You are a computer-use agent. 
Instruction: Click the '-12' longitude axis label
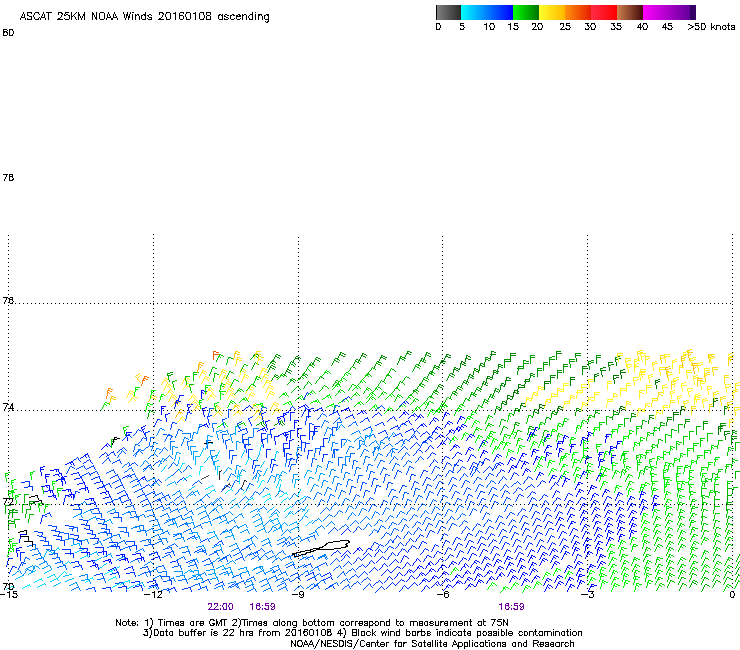click(x=153, y=595)
